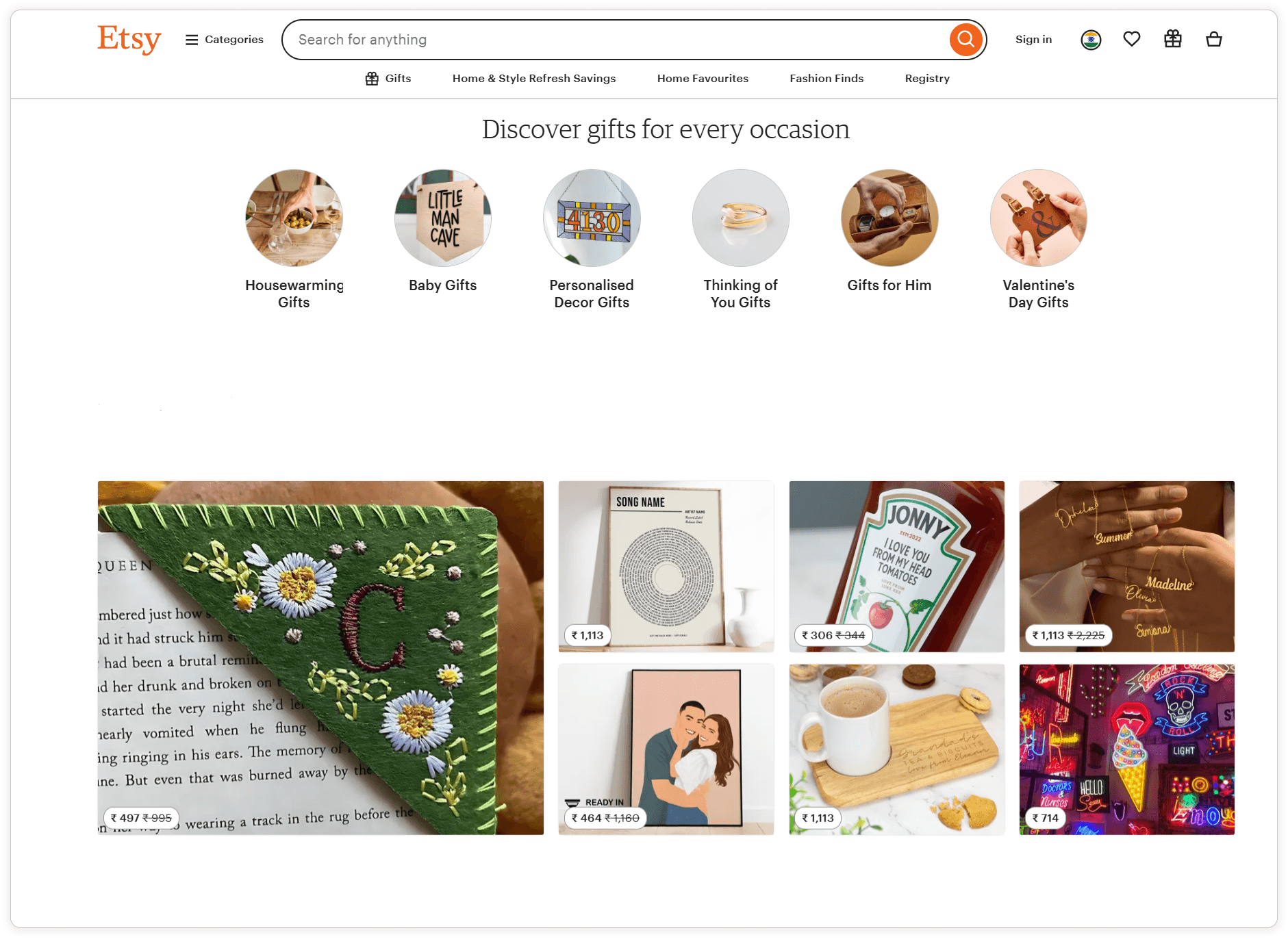Select the Housewarming Gifts circle image

point(294,218)
